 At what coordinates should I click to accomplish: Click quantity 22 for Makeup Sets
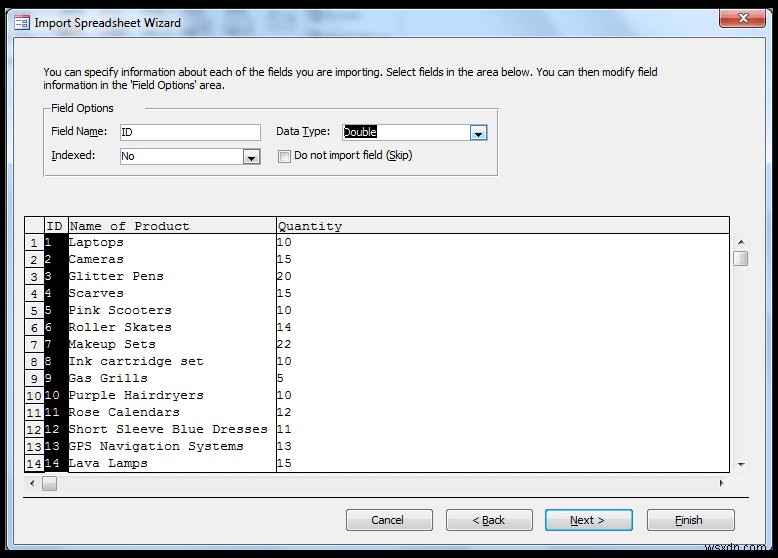[x=503, y=344]
